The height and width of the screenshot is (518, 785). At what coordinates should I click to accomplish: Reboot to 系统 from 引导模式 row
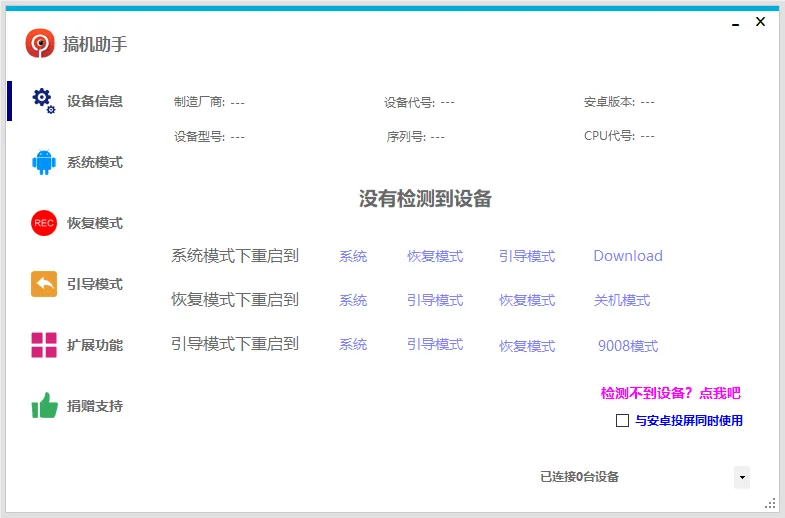[353, 344]
